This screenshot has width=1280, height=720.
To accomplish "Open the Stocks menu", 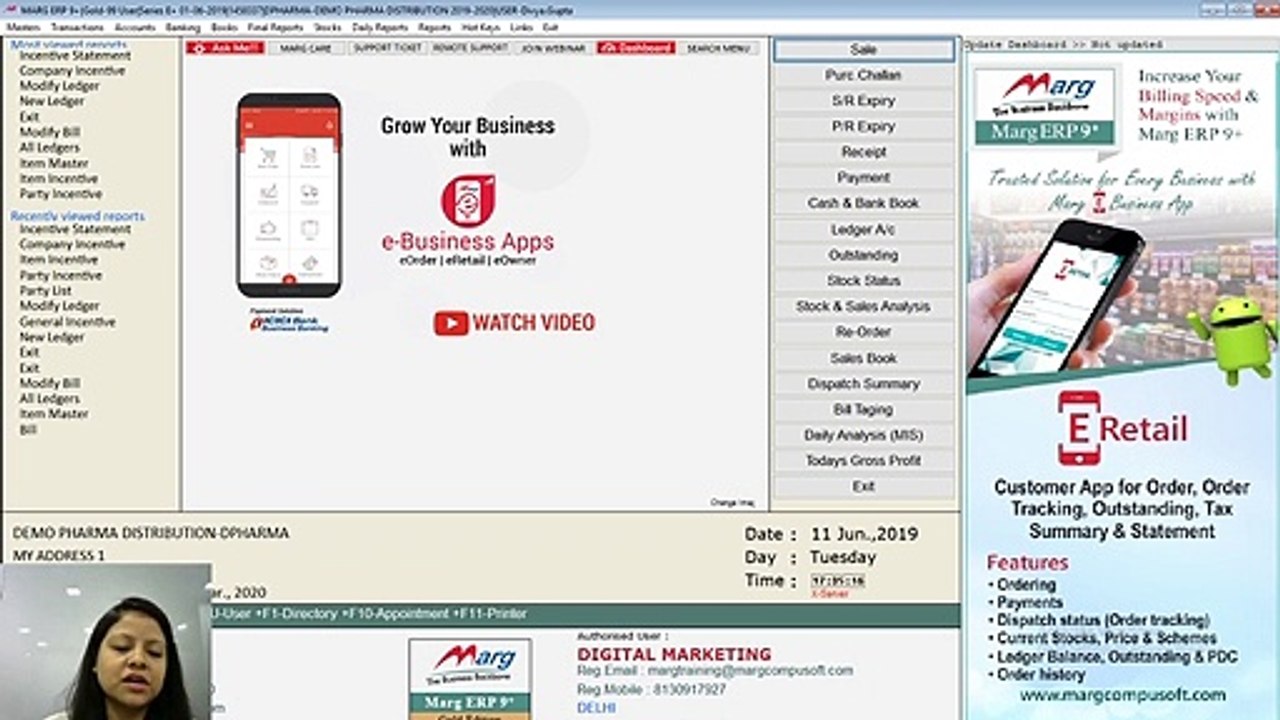I will (327, 28).
